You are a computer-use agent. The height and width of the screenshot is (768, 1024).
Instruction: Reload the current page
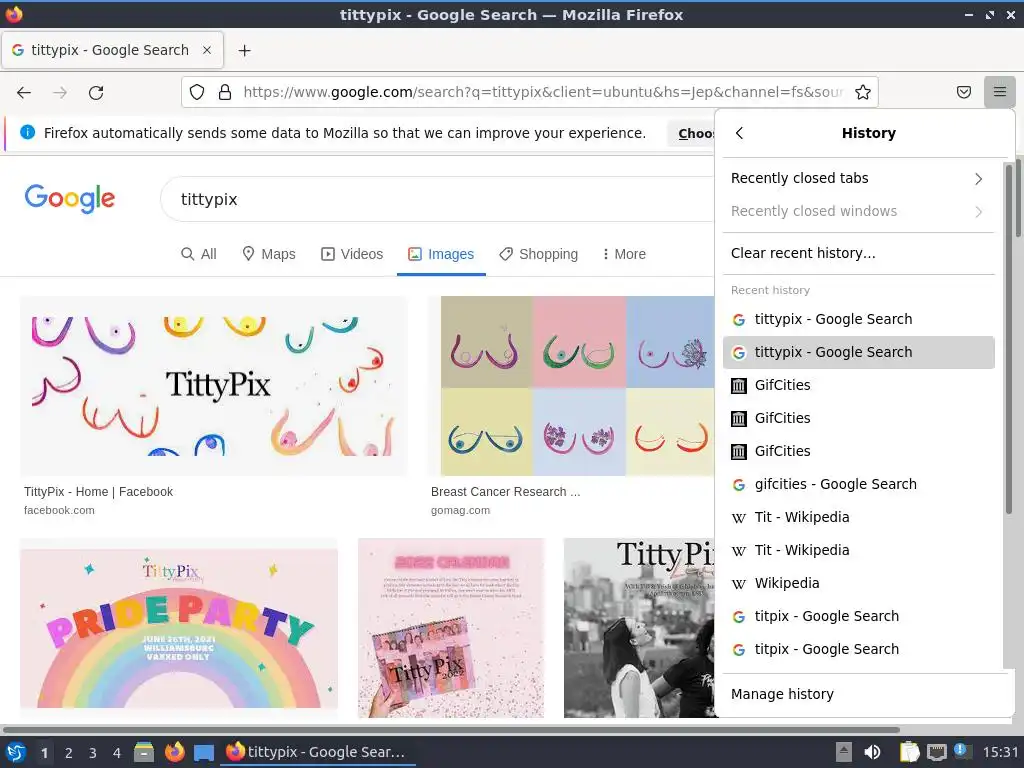(96, 93)
